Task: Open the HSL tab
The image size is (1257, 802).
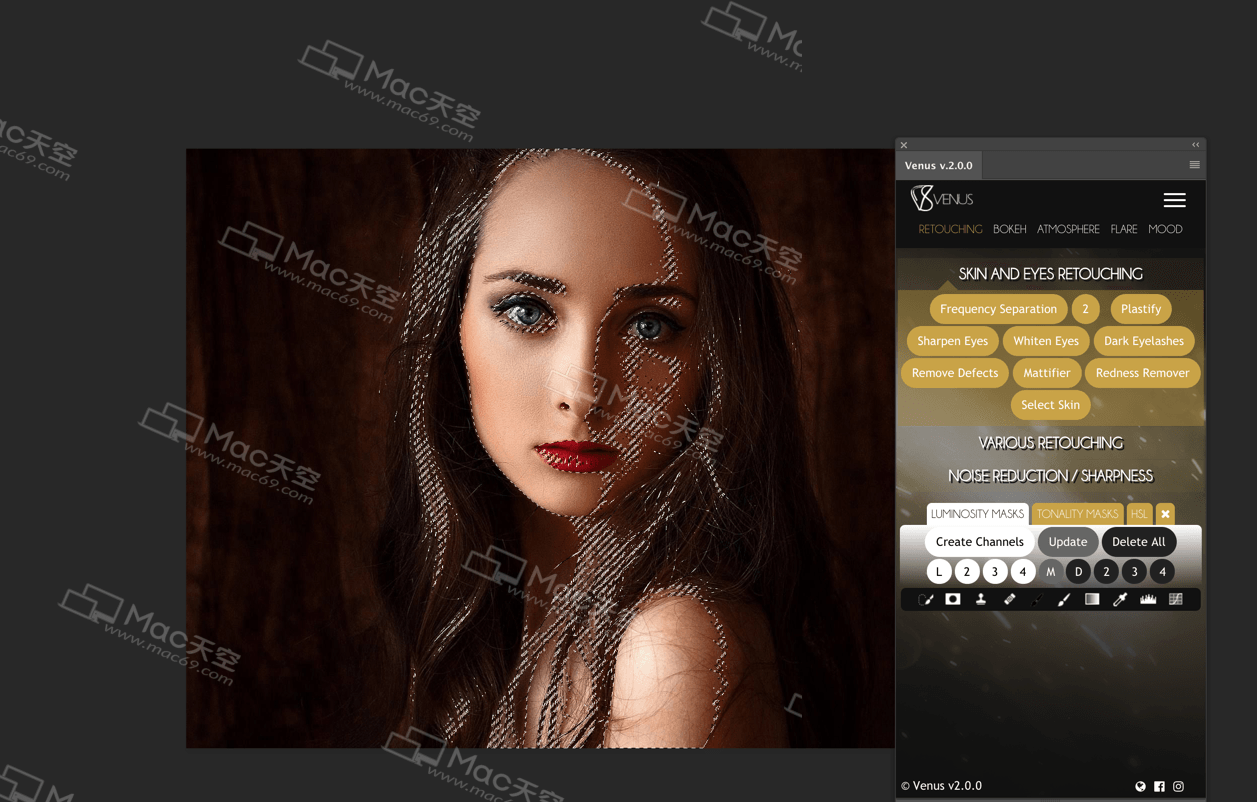Action: pos(1139,513)
